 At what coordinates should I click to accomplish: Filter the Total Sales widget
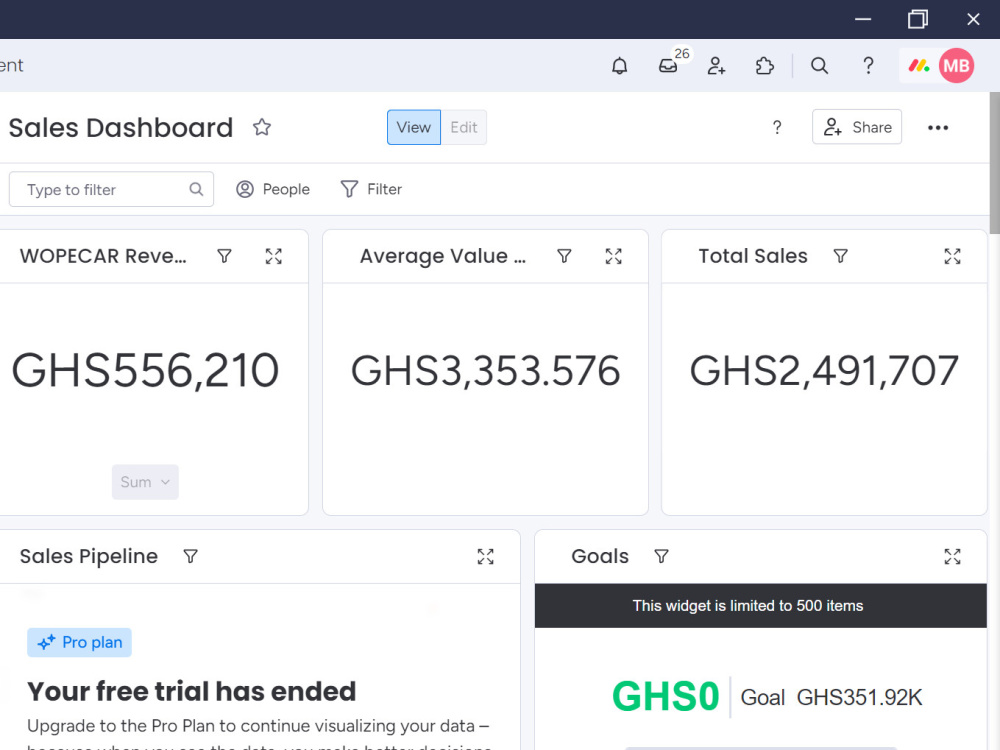point(841,256)
